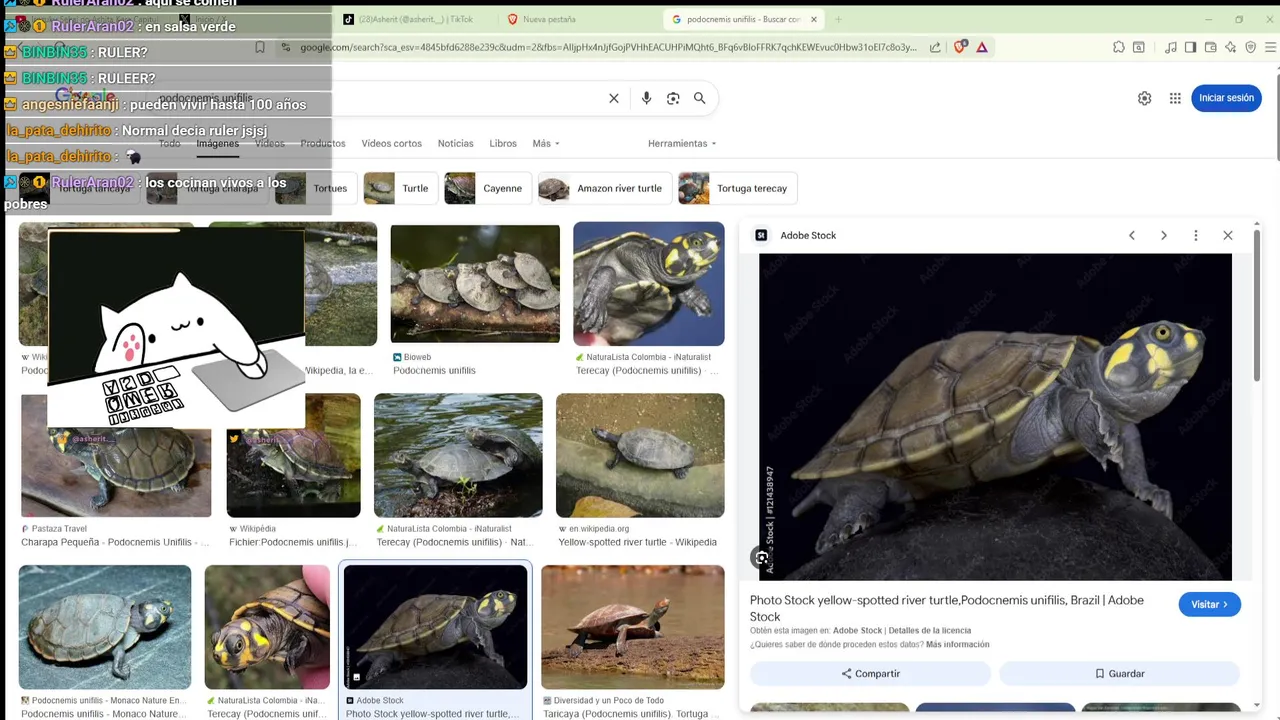Screen dimensions: 1280x720
Task: Open the Adobe Stock source link under title
Action: [x=857, y=631]
